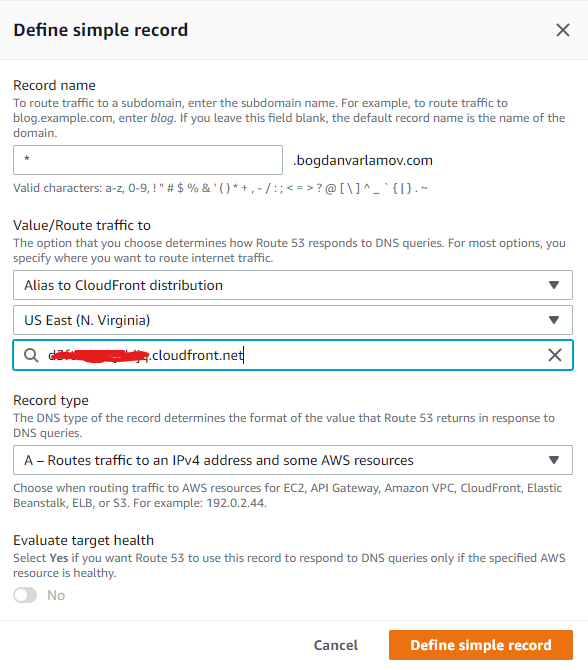Click the Cancel button
The image size is (588, 670).
click(x=336, y=645)
